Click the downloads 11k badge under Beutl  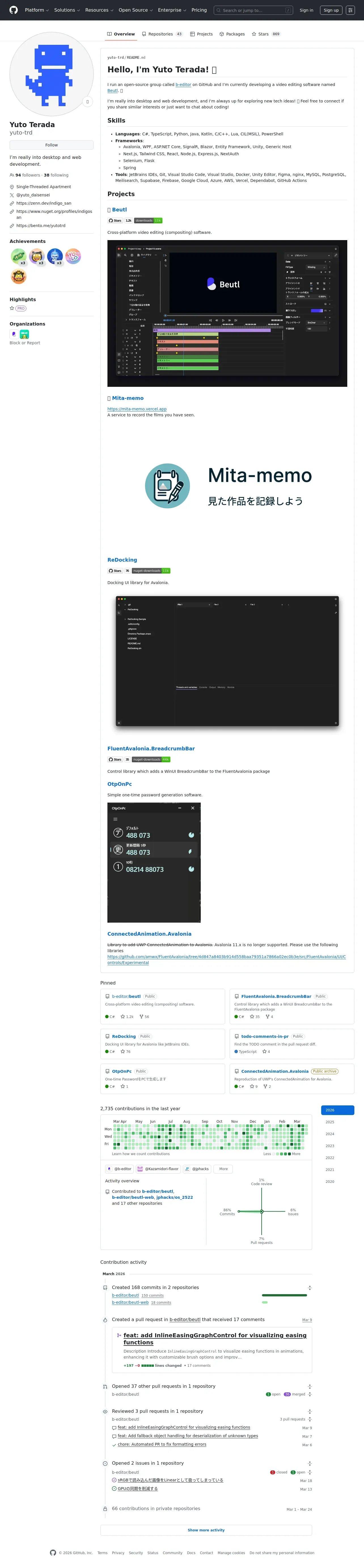(148, 220)
